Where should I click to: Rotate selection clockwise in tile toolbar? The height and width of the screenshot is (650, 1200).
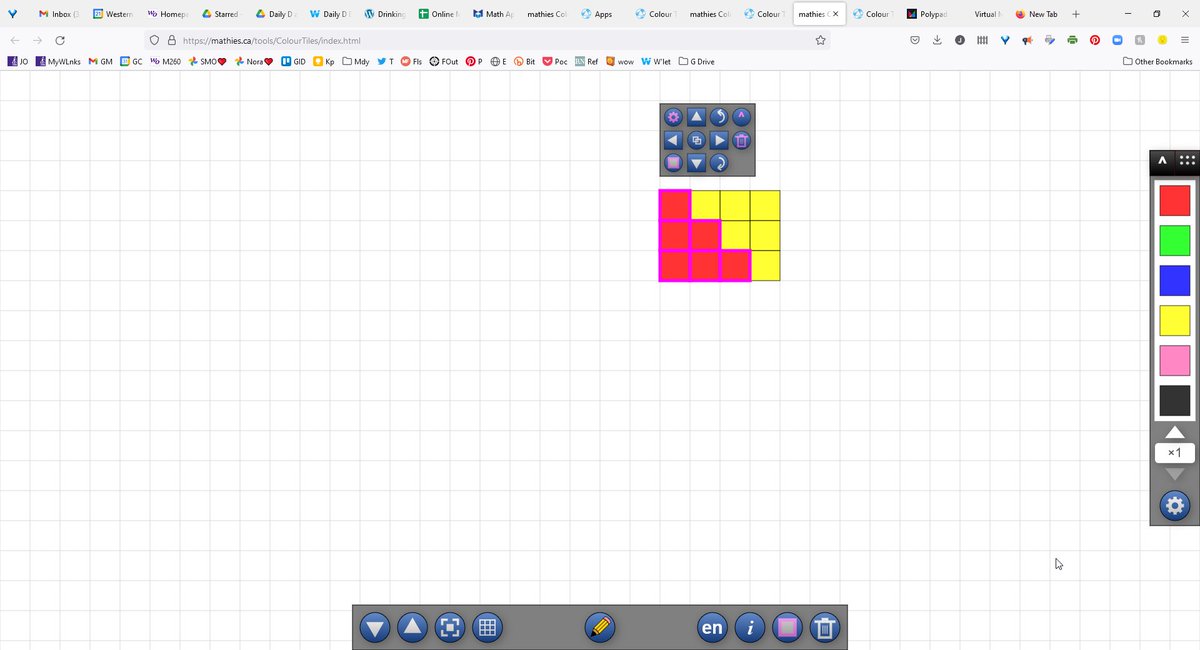(x=719, y=162)
